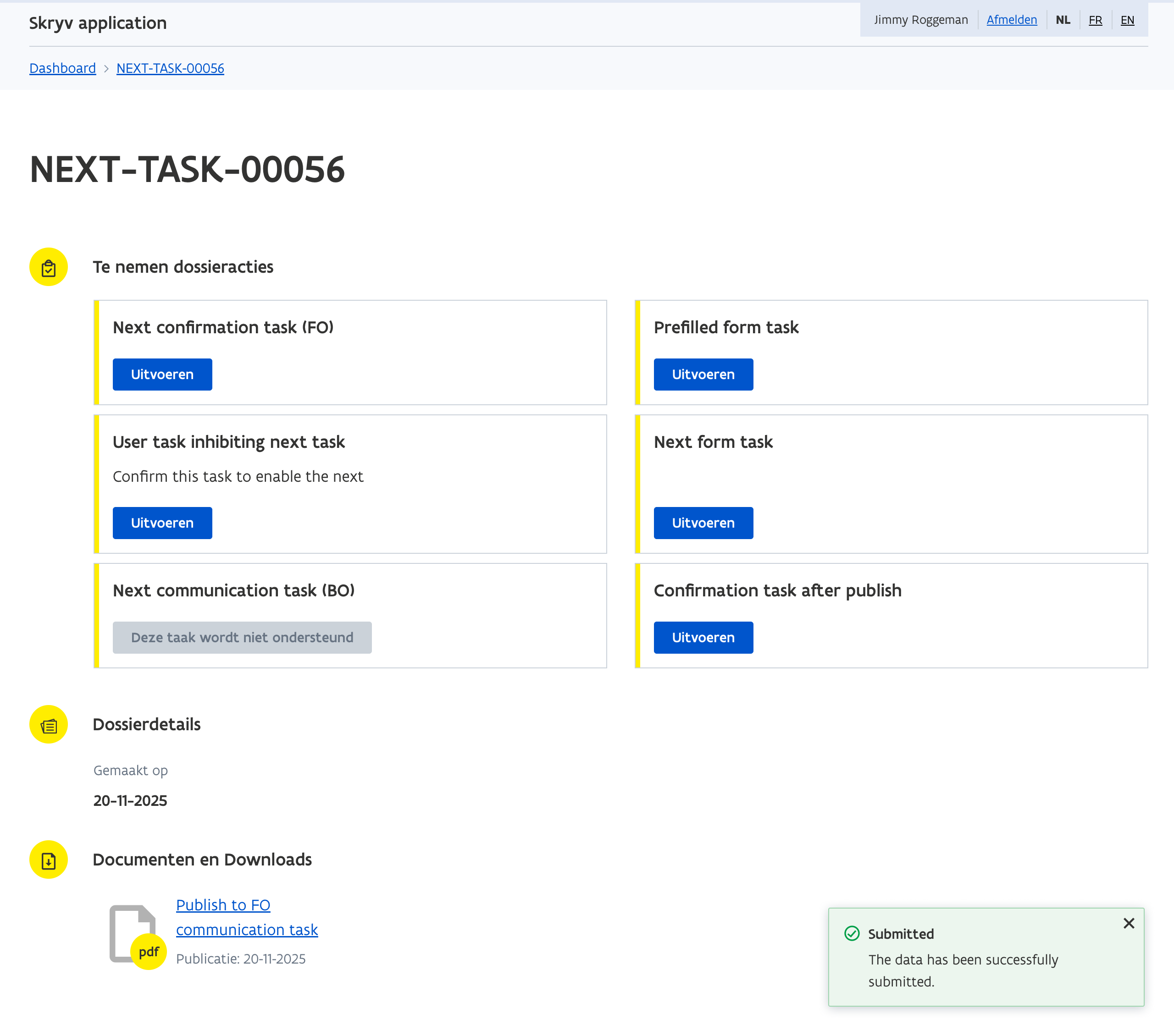Switch language to EN

(x=1127, y=20)
